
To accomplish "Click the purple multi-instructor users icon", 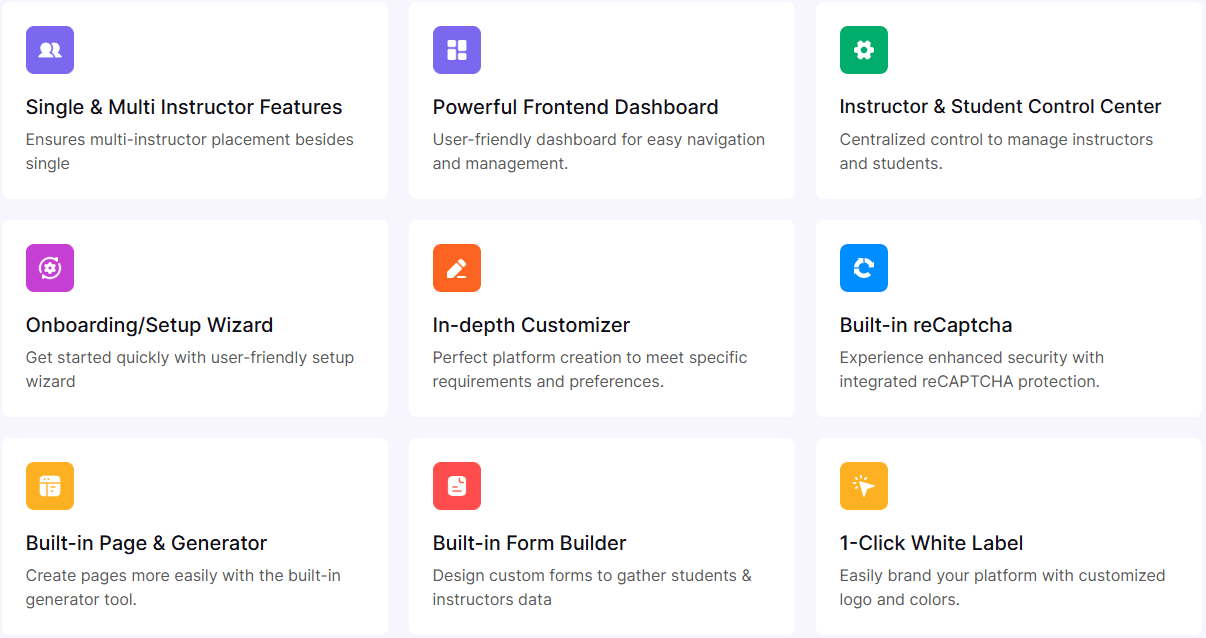I will click(50, 50).
